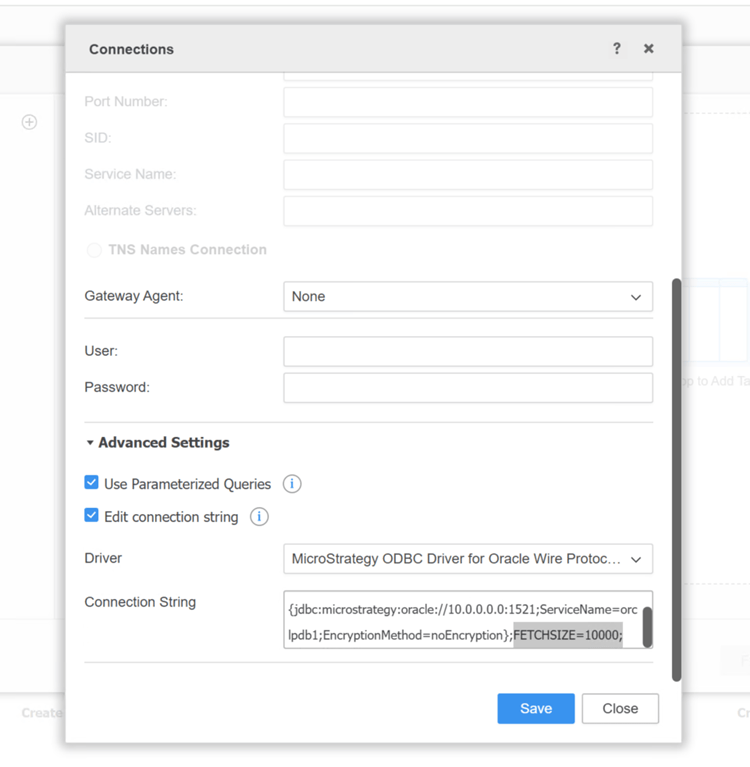Open the Gateway Agent dropdown
Image resolution: width=750 pixels, height=767 pixels.
[468, 297]
